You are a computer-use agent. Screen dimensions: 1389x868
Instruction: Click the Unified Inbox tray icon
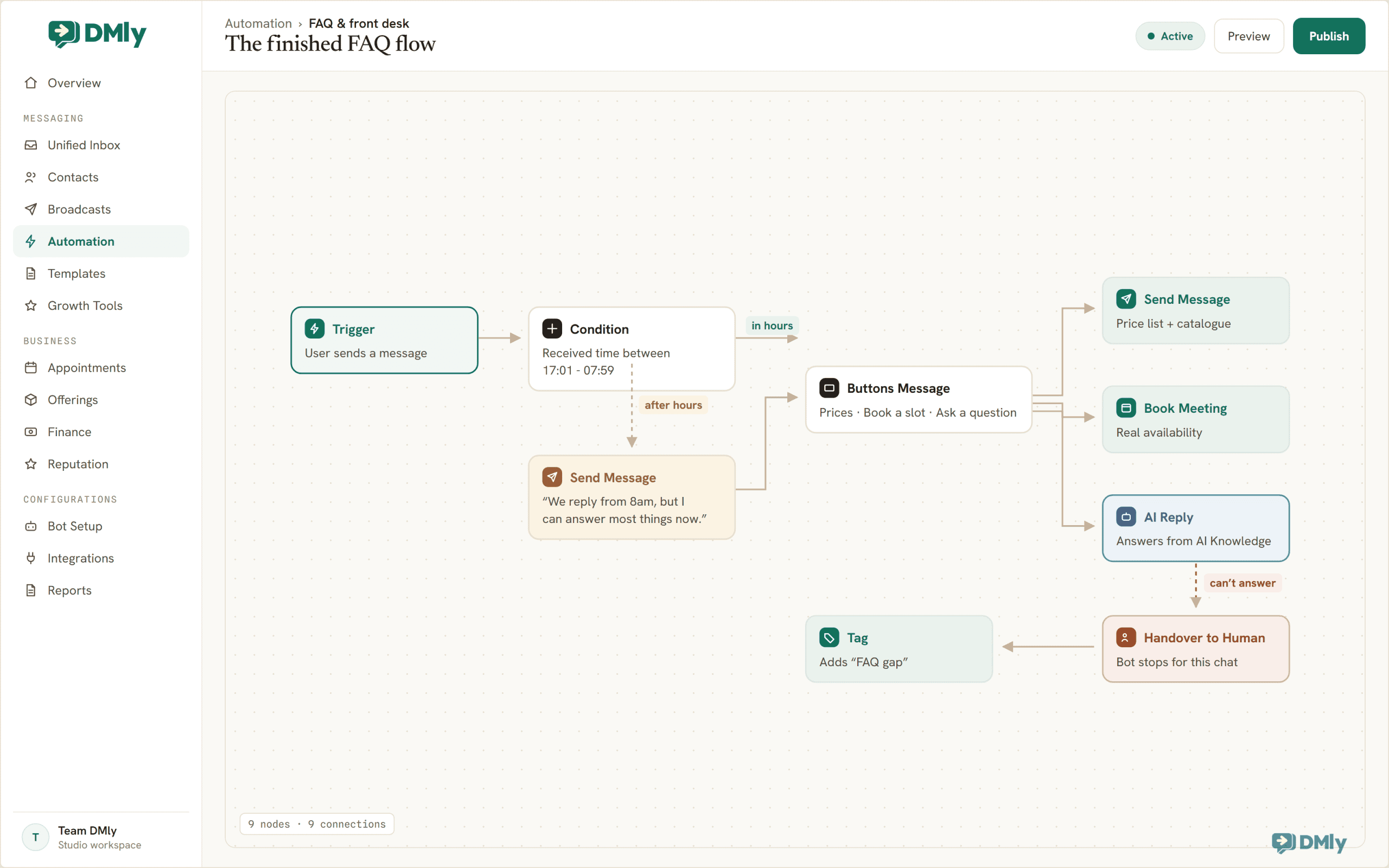tap(31, 145)
